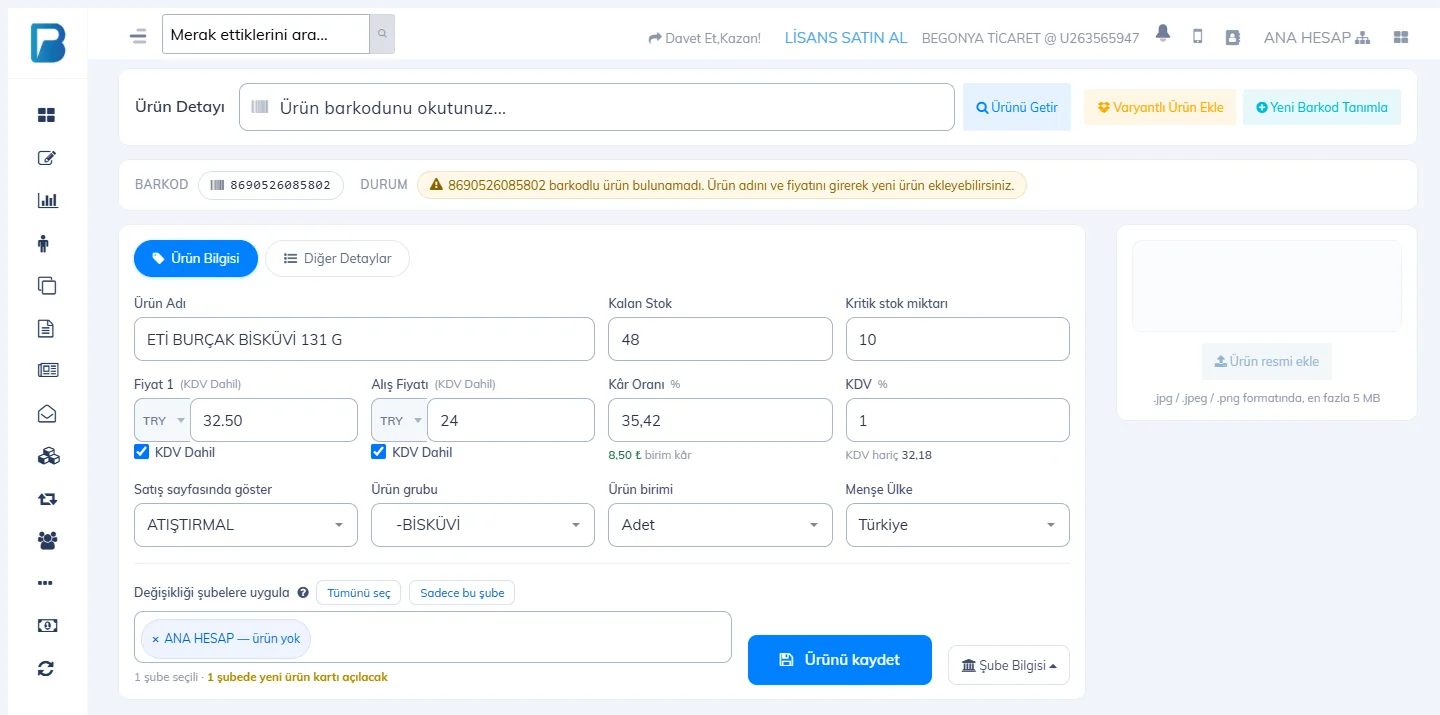1440x715 pixels.
Task: Open the stacked boxes stock icon
Action: pyautogui.click(x=48, y=456)
